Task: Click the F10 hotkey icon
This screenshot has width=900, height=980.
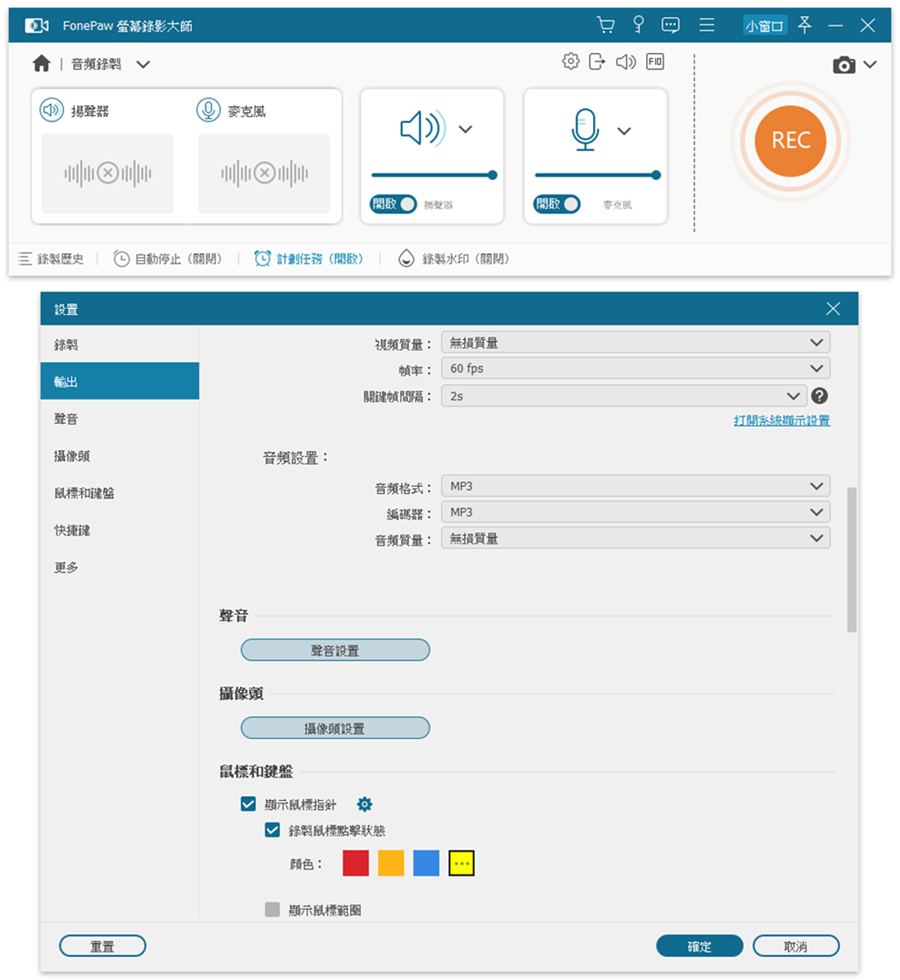Action: [655, 61]
